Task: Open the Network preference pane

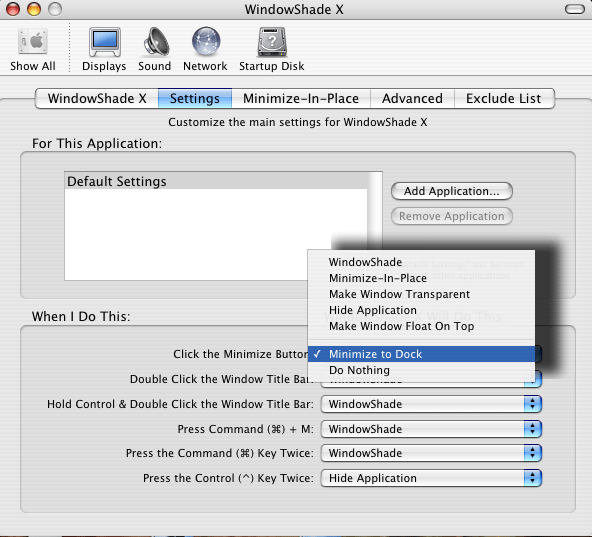Action: pyautogui.click(x=205, y=49)
